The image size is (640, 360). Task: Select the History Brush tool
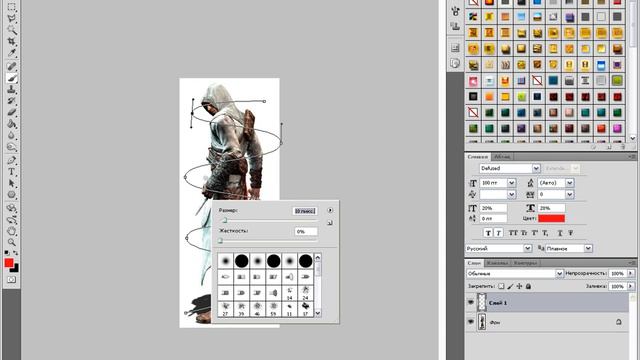pyautogui.click(x=11, y=101)
